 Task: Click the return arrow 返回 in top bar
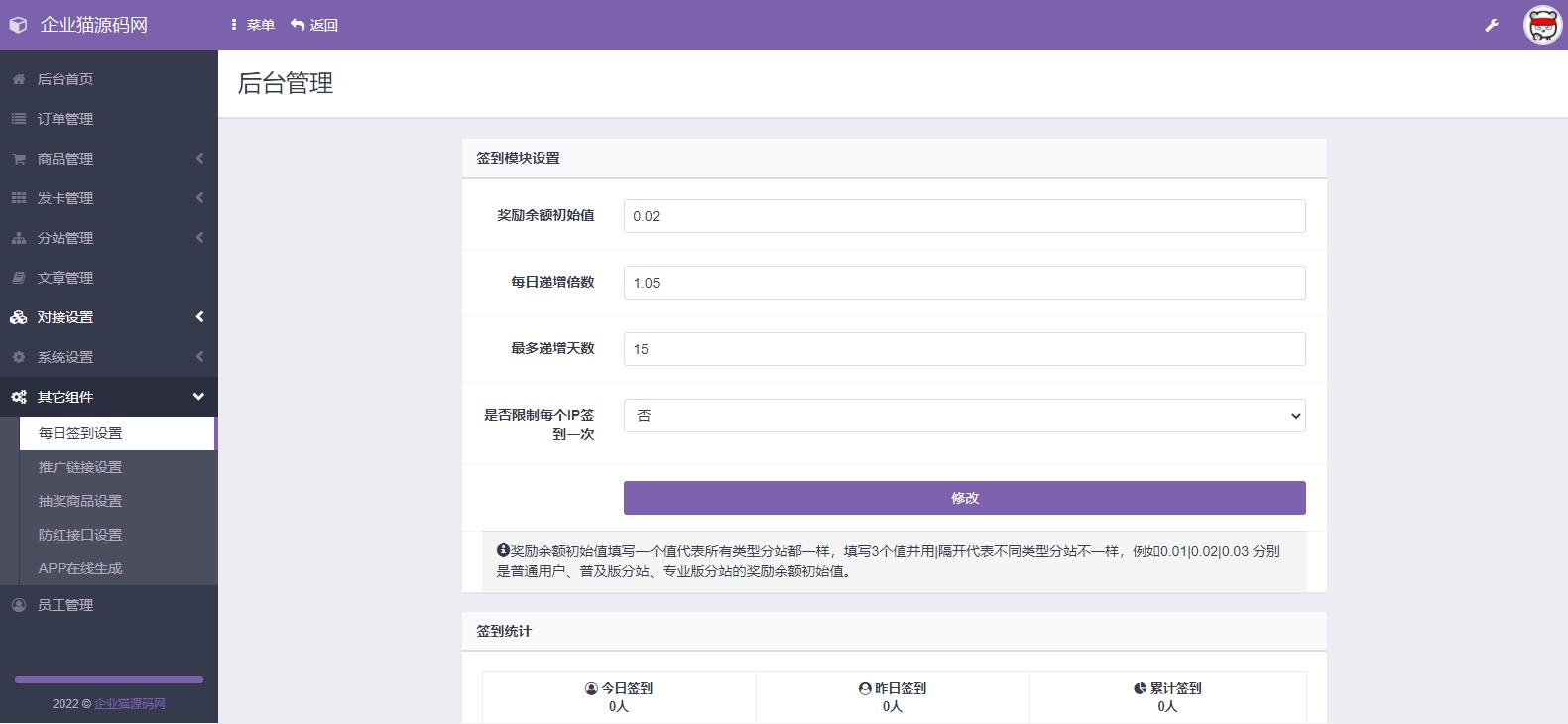[314, 25]
